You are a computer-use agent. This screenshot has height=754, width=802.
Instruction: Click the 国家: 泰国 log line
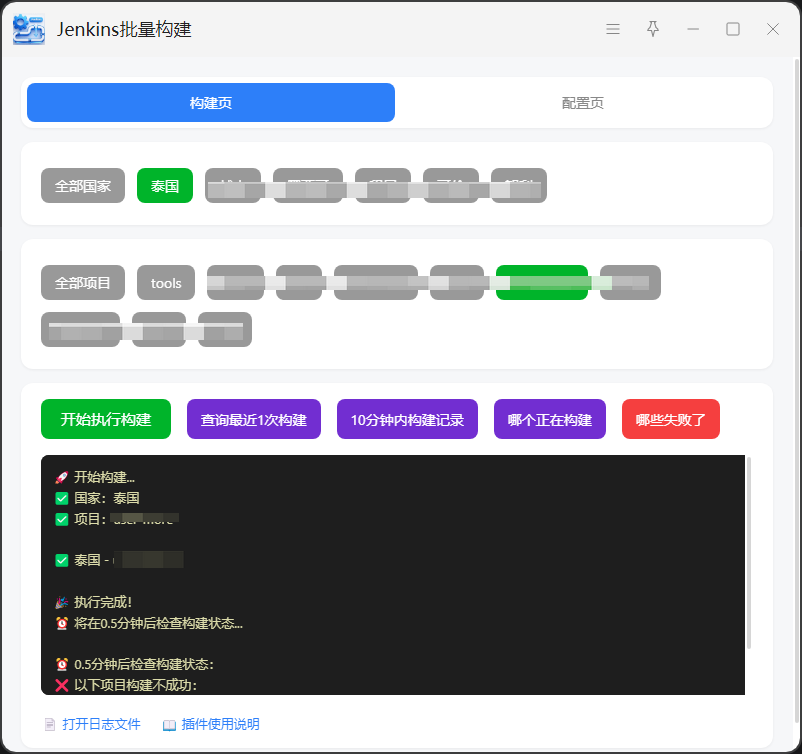[97, 498]
